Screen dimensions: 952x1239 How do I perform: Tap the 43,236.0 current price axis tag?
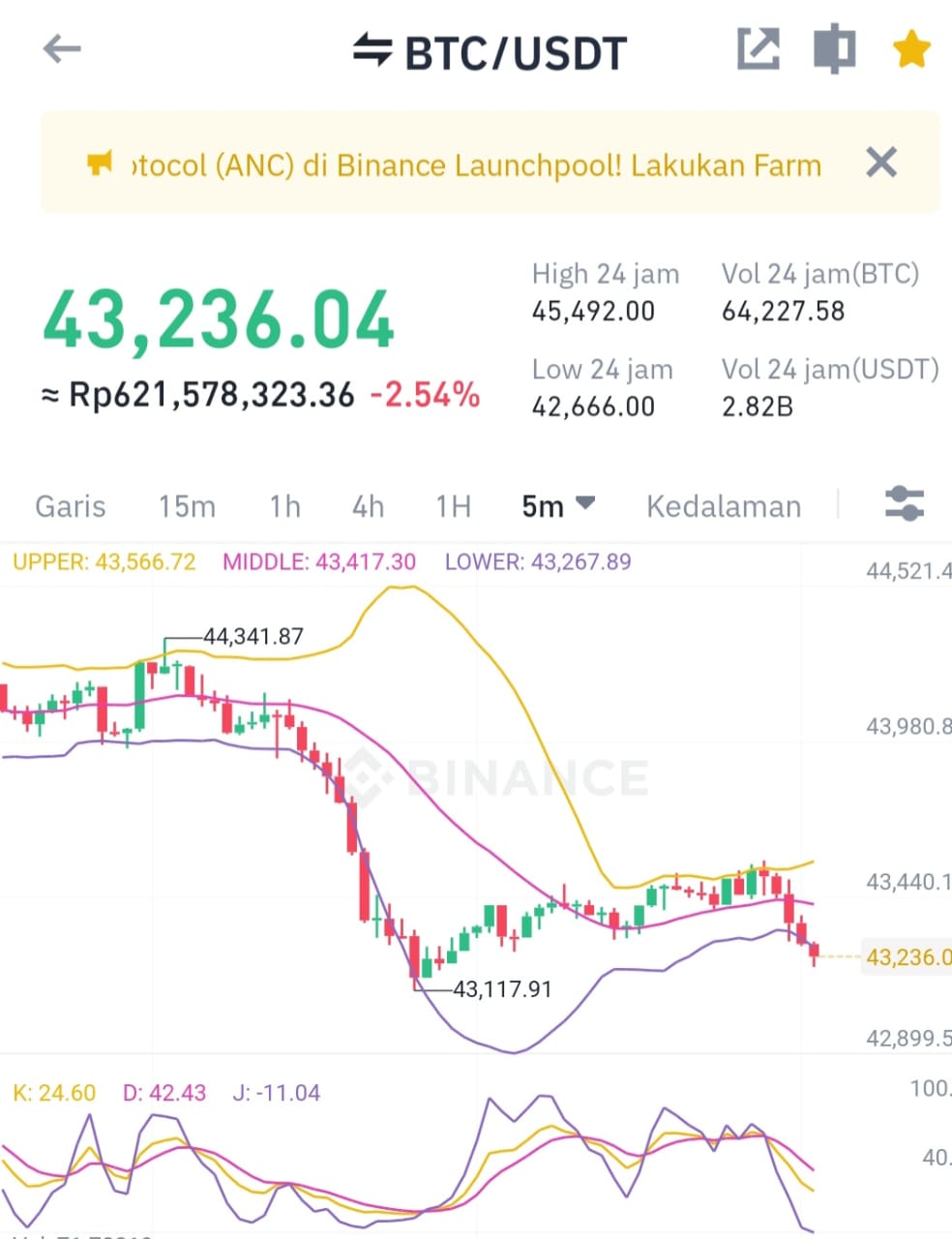[x=907, y=956]
